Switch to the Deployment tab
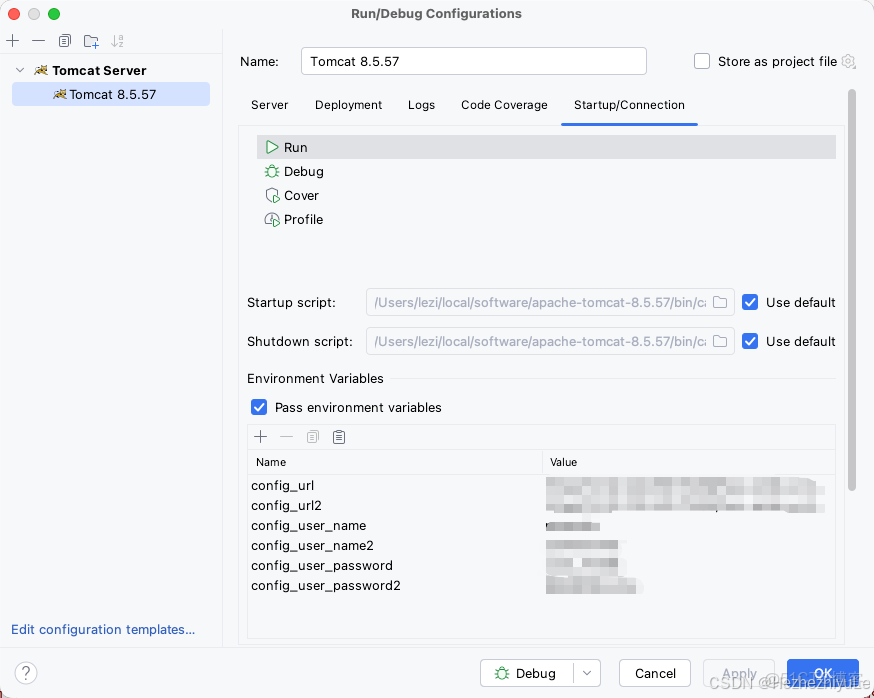Screen dimensions: 874x698 348,105
